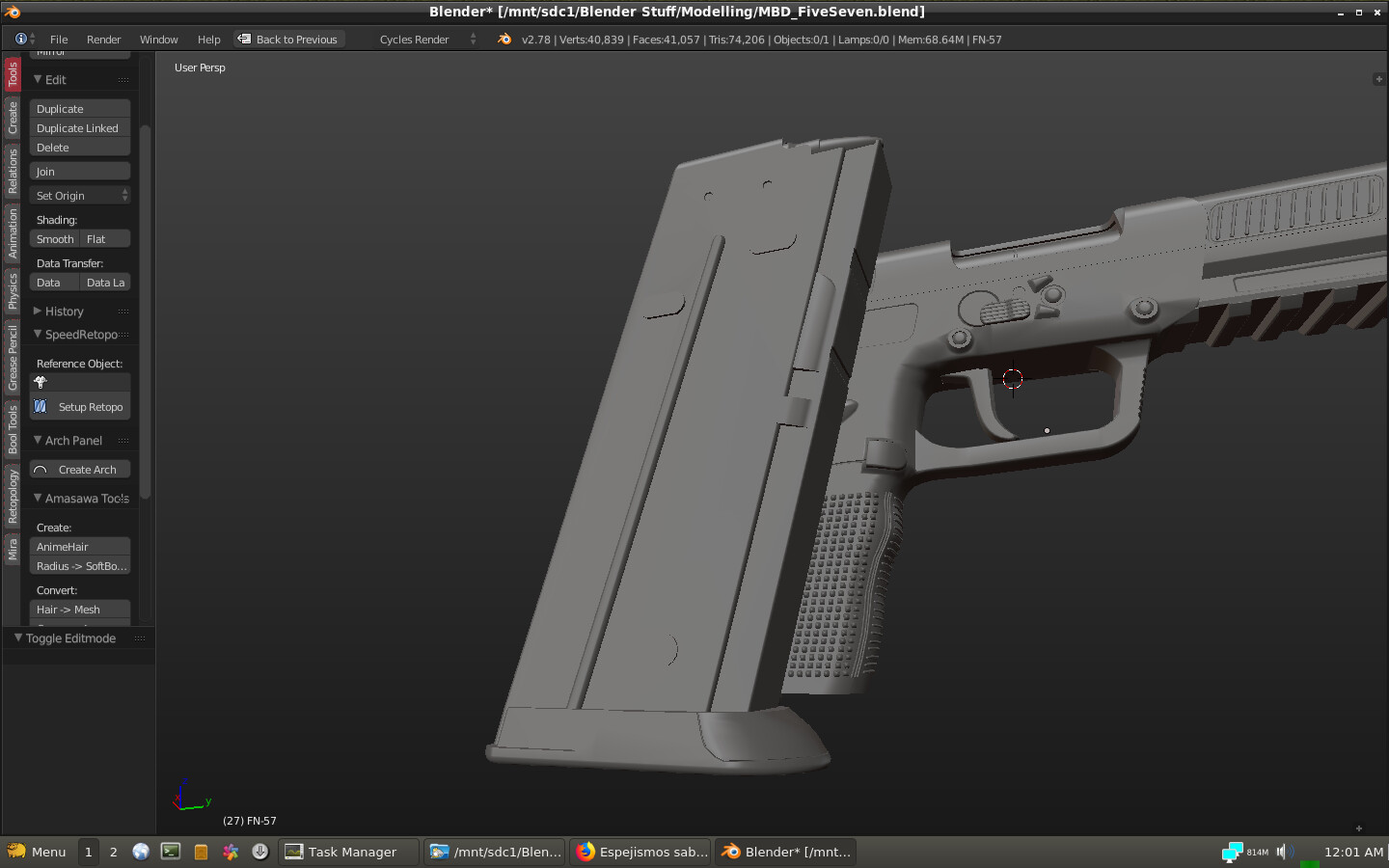1389x868 pixels.
Task: Click the Delete button
Action: pos(80,148)
